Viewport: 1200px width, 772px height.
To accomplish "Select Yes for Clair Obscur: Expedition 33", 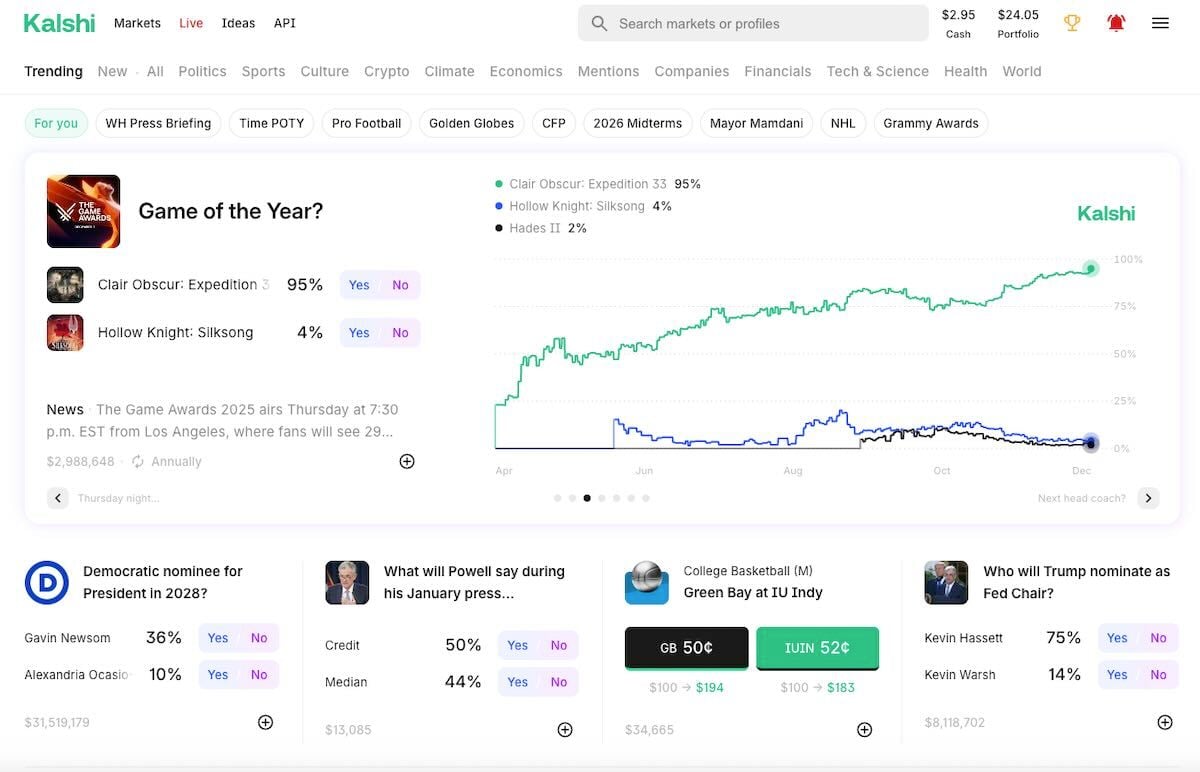I will click(x=359, y=285).
